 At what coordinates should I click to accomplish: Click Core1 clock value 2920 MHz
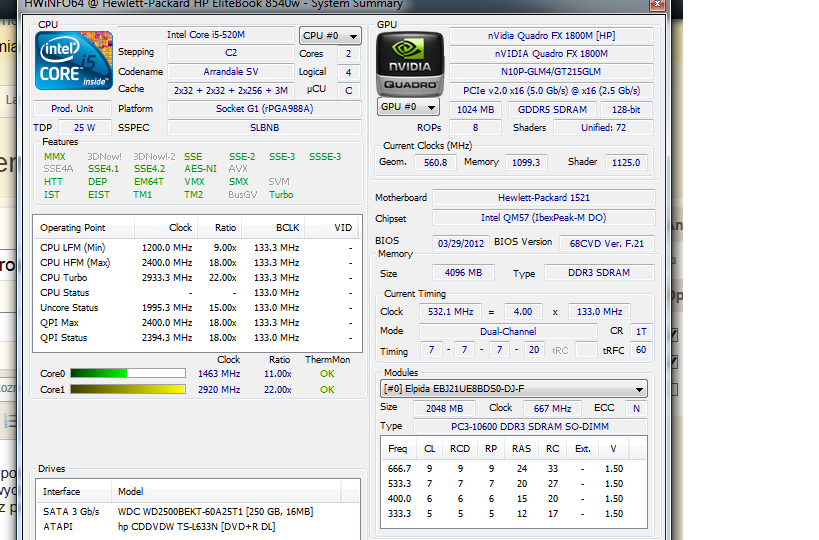pyautogui.click(x=219, y=390)
